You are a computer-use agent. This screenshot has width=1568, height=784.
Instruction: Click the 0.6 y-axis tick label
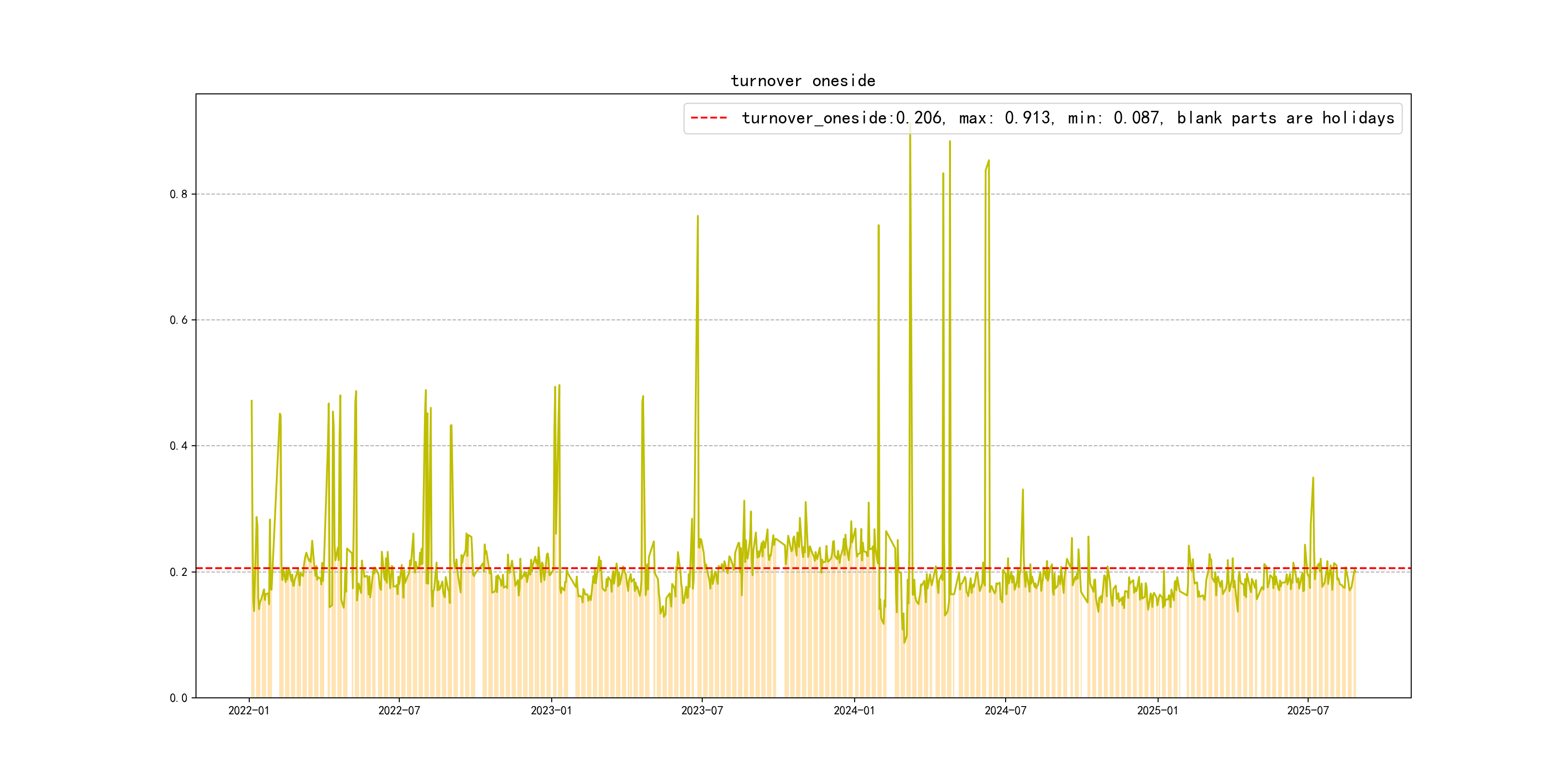point(179,320)
